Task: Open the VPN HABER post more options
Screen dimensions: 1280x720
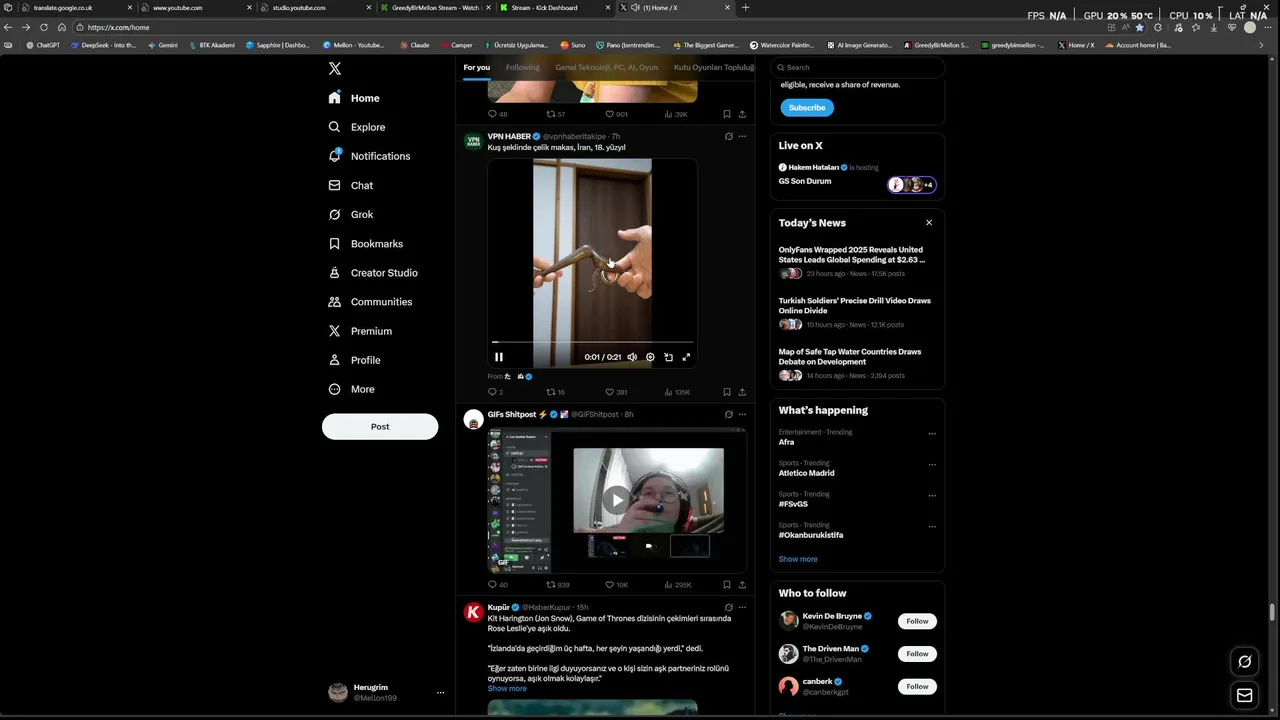Action: (742, 136)
